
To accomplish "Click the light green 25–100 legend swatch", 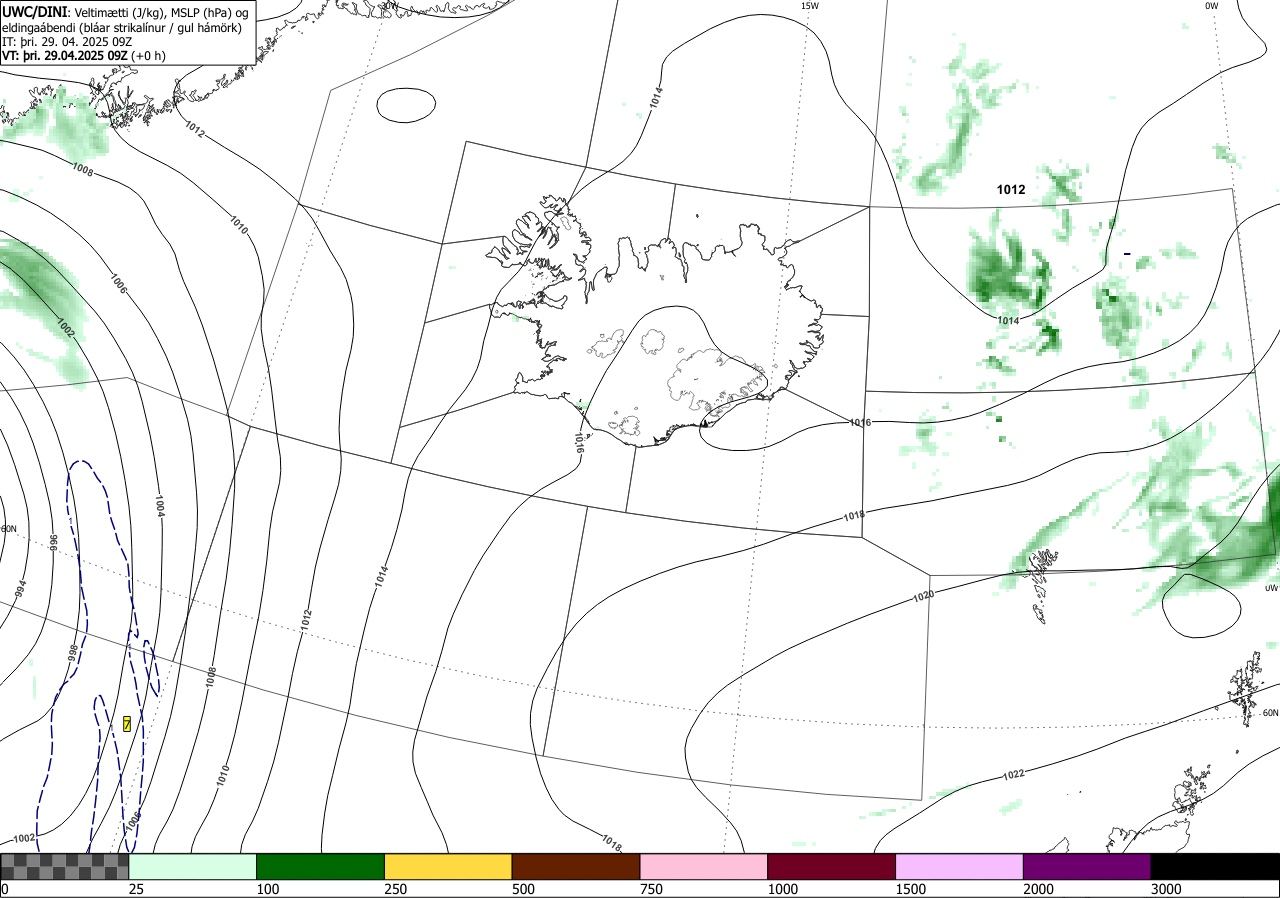I will [x=193, y=866].
